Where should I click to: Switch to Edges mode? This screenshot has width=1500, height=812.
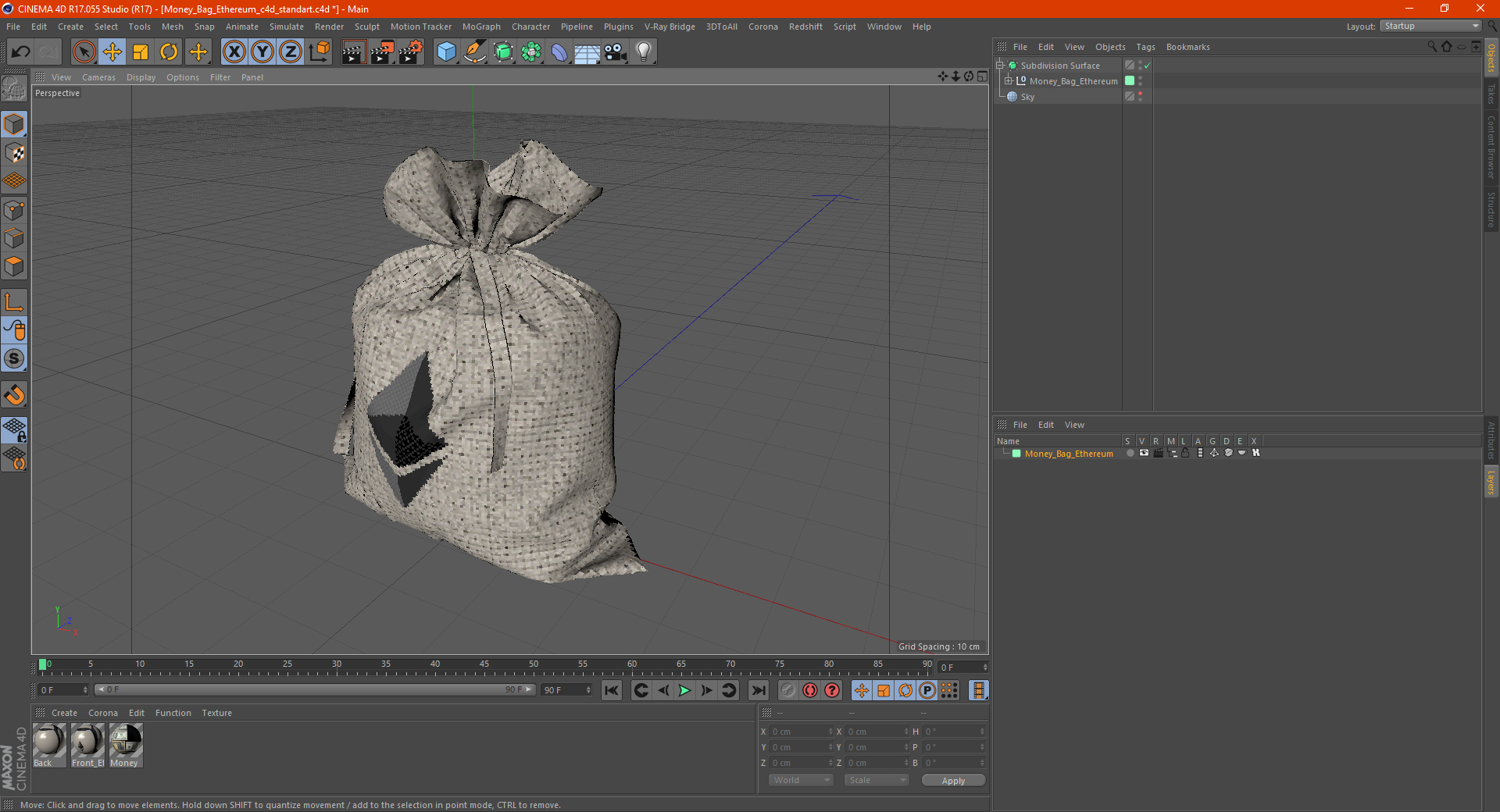(x=14, y=238)
